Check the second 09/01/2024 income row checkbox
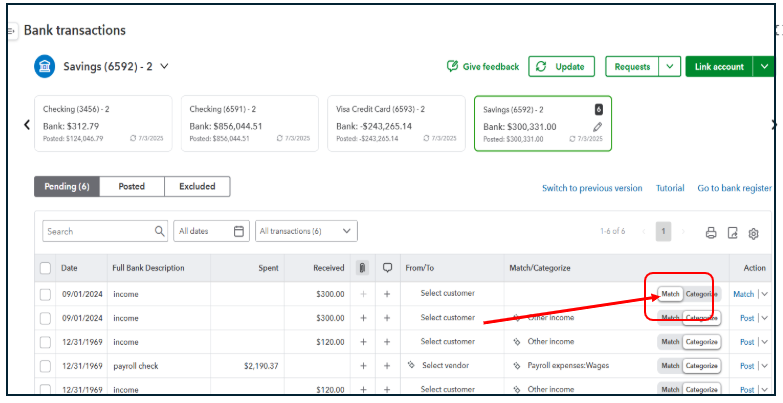This screenshot has width=783, height=403. tap(45, 318)
